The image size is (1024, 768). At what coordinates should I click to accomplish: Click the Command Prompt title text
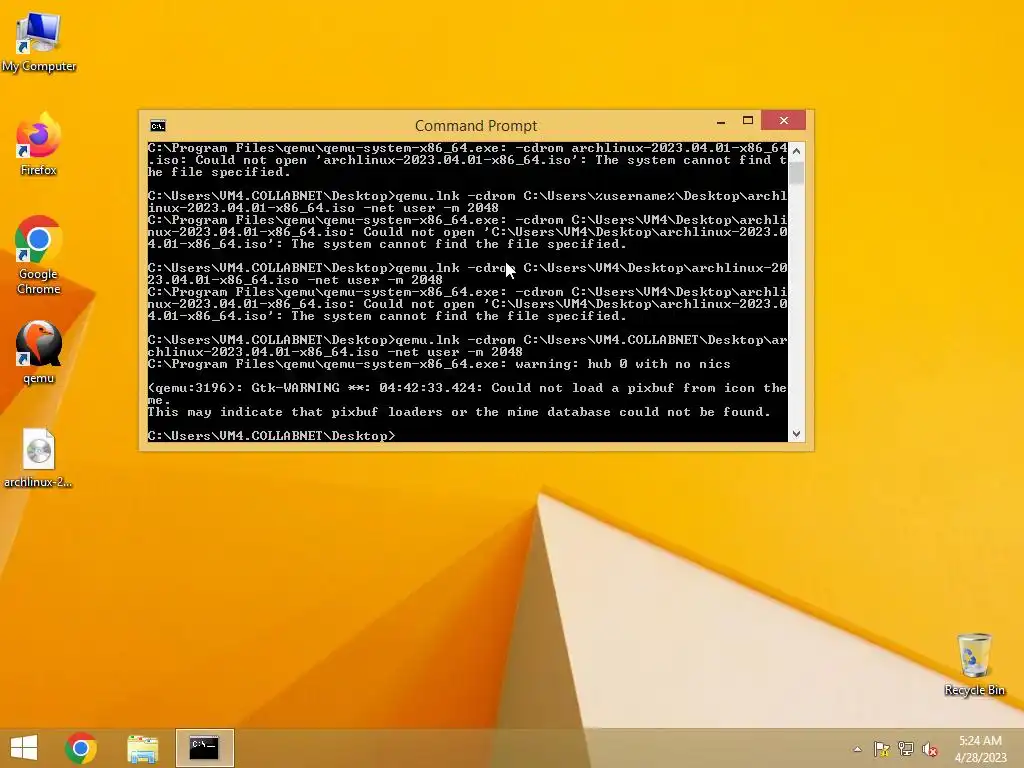(x=476, y=125)
